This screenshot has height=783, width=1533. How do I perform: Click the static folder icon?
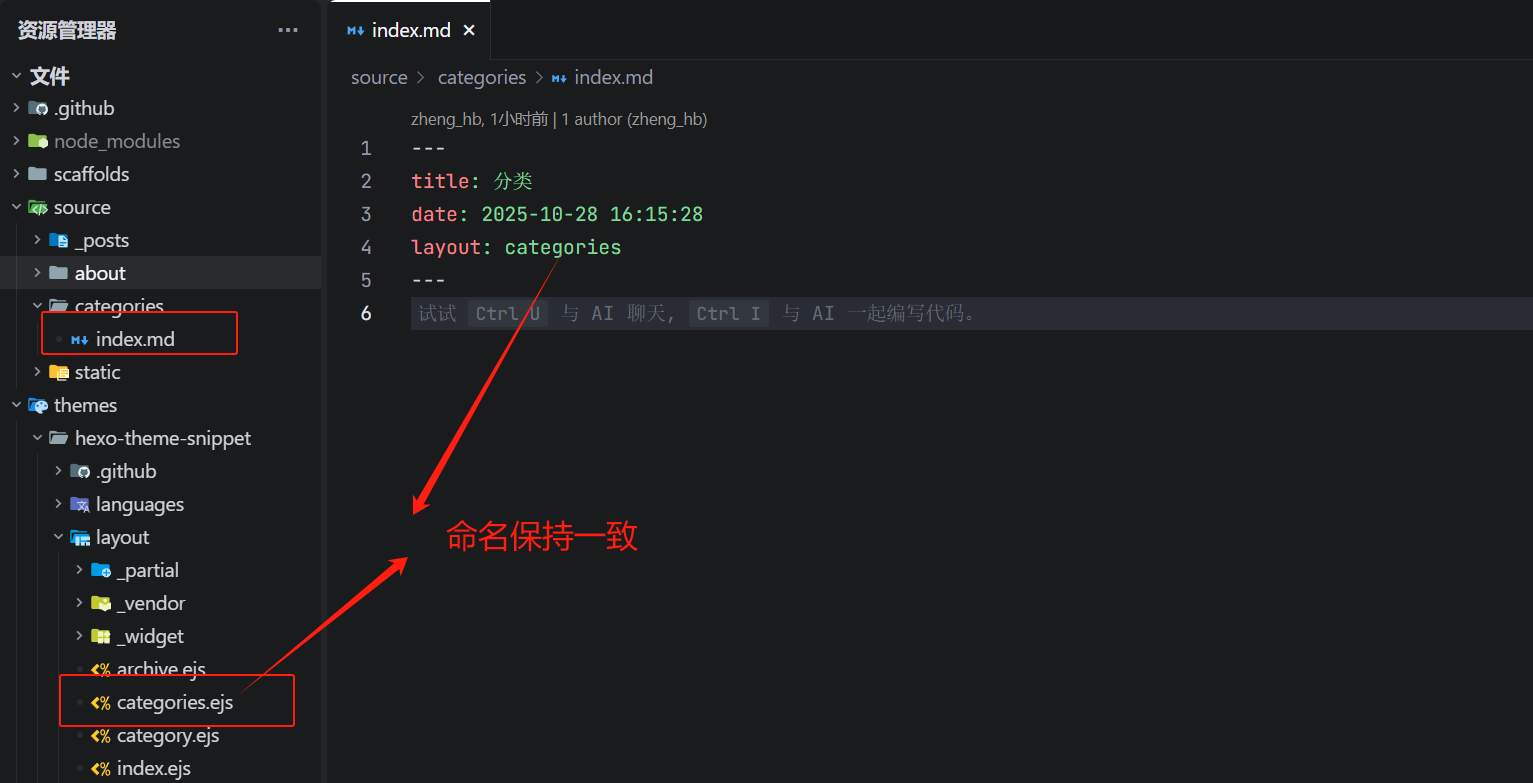[x=59, y=372]
